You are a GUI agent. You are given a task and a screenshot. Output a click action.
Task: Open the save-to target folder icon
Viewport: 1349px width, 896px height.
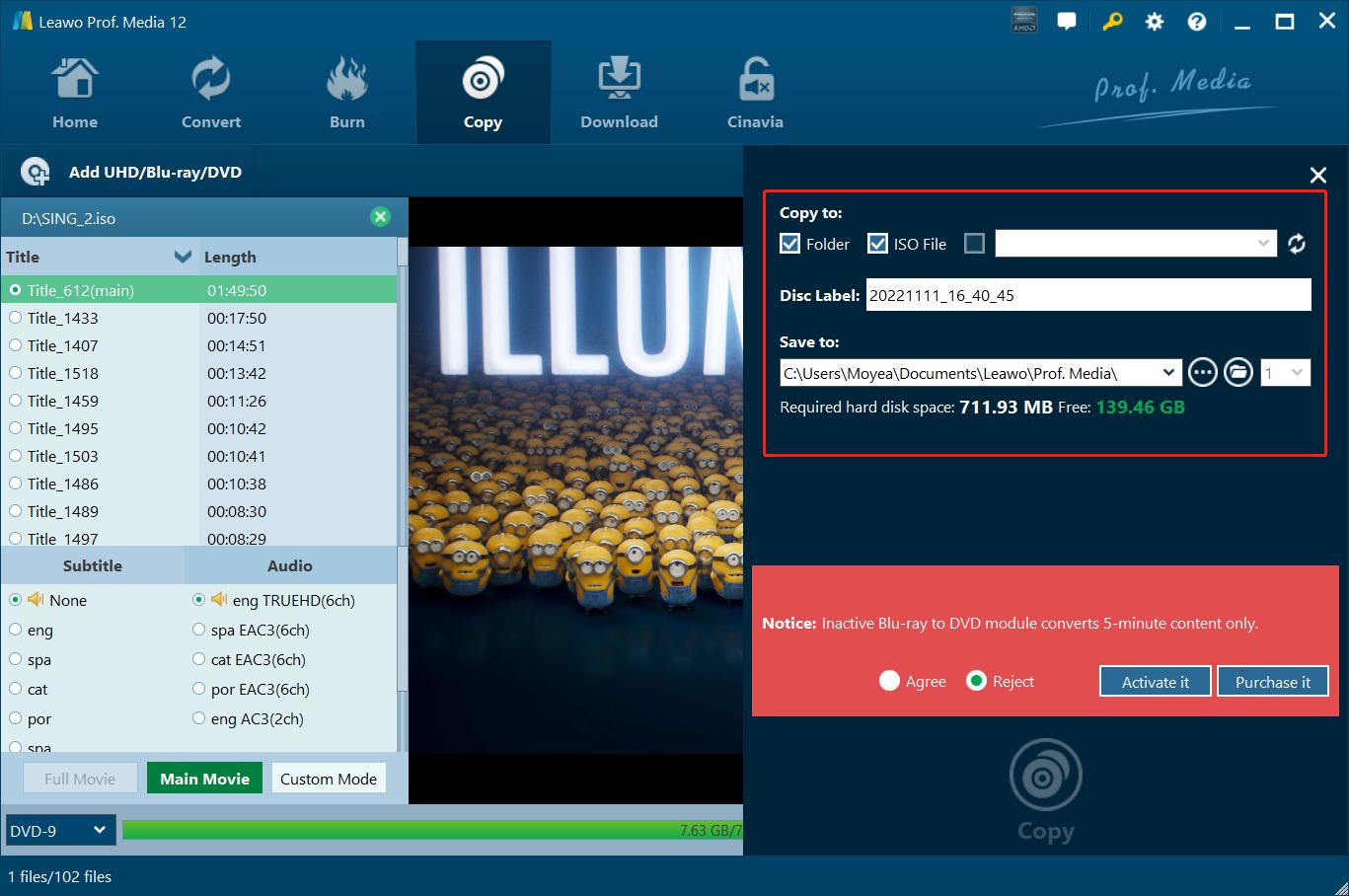pyautogui.click(x=1238, y=372)
